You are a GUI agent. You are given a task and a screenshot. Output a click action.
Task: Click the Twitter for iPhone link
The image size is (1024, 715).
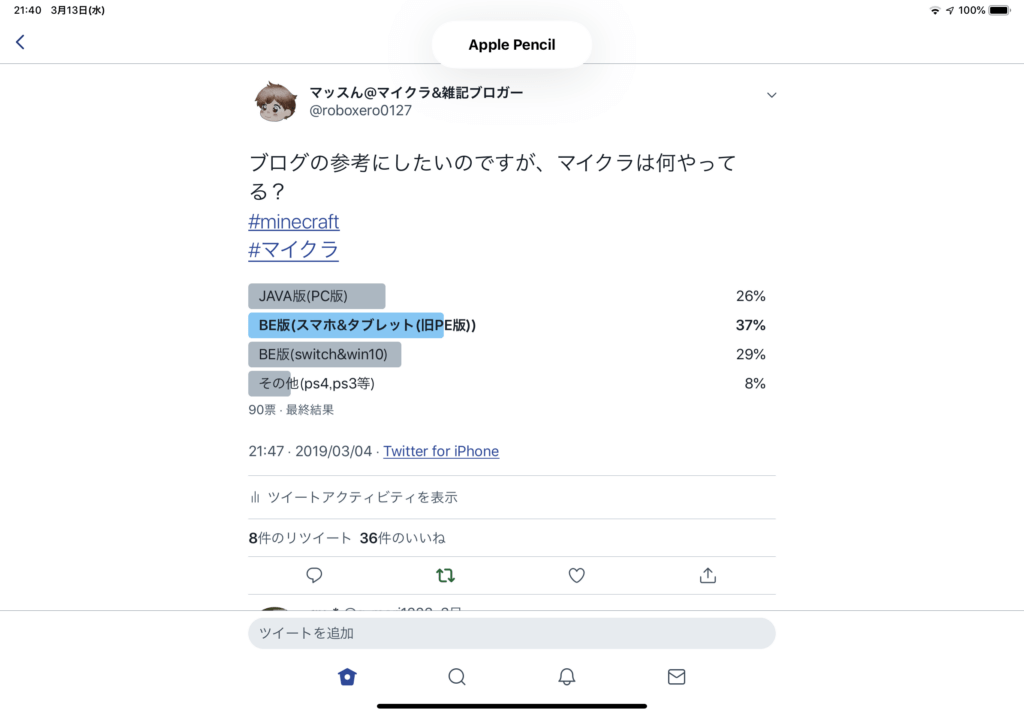(x=441, y=451)
